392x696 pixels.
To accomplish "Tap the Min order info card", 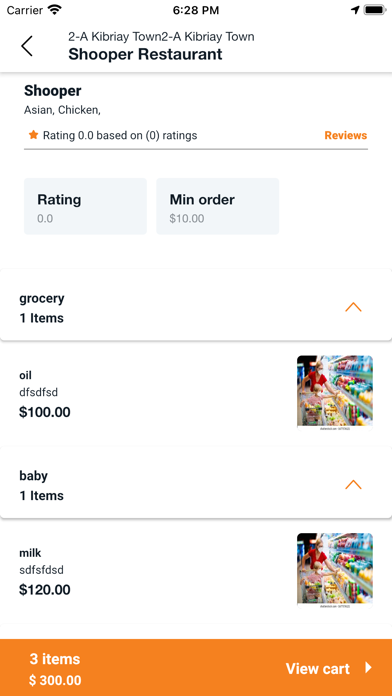I will [x=218, y=206].
